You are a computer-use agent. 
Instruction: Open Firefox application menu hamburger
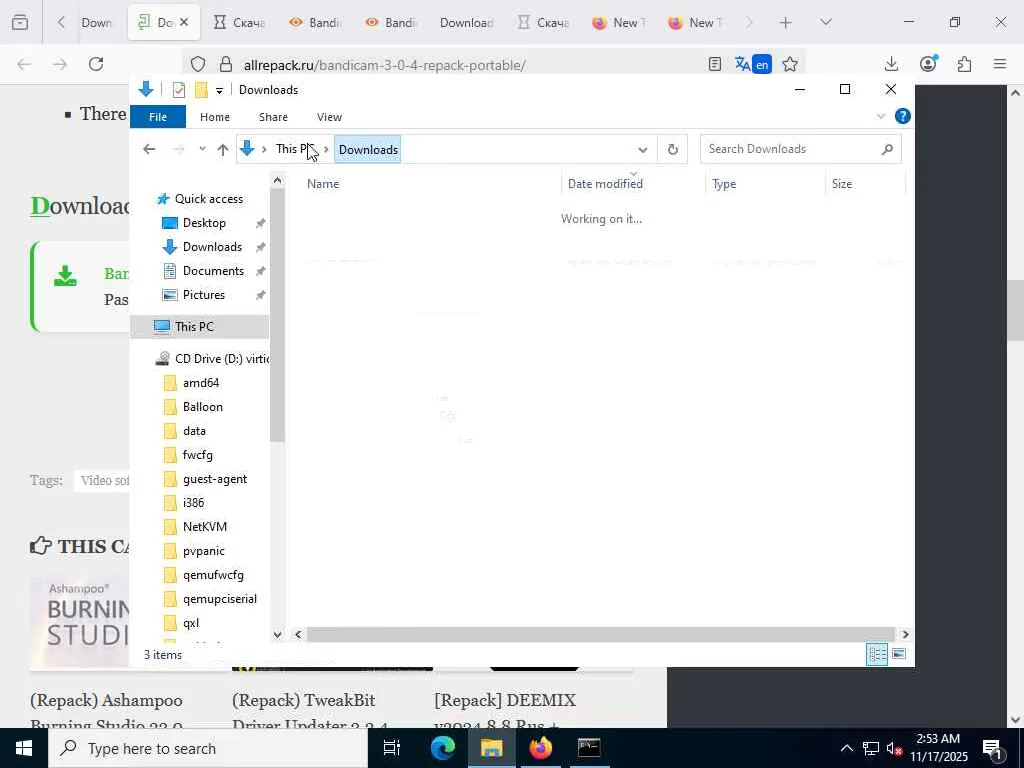tap(1000, 64)
